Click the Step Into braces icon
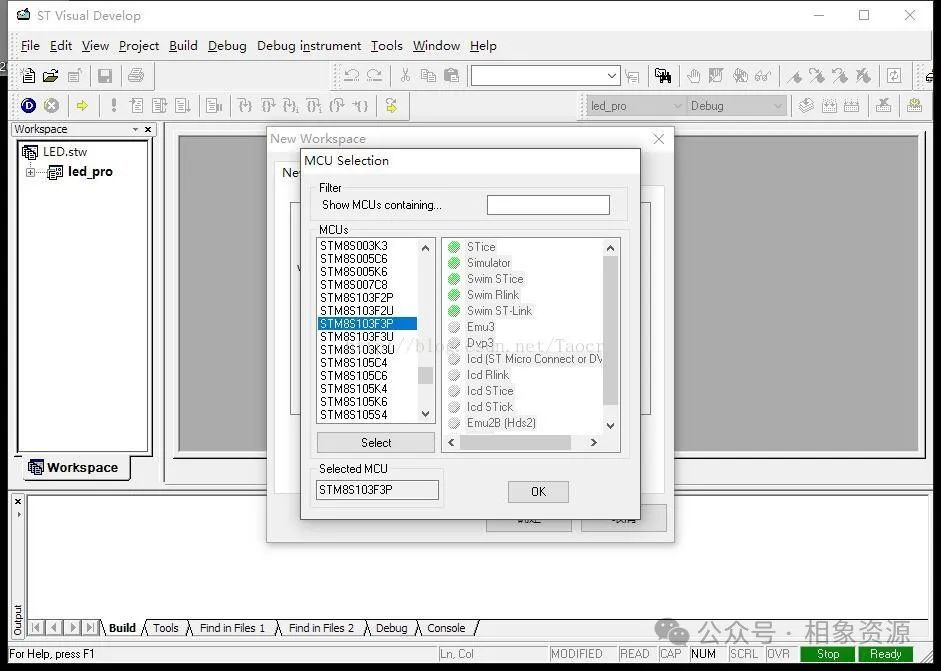 tap(245, 106)
